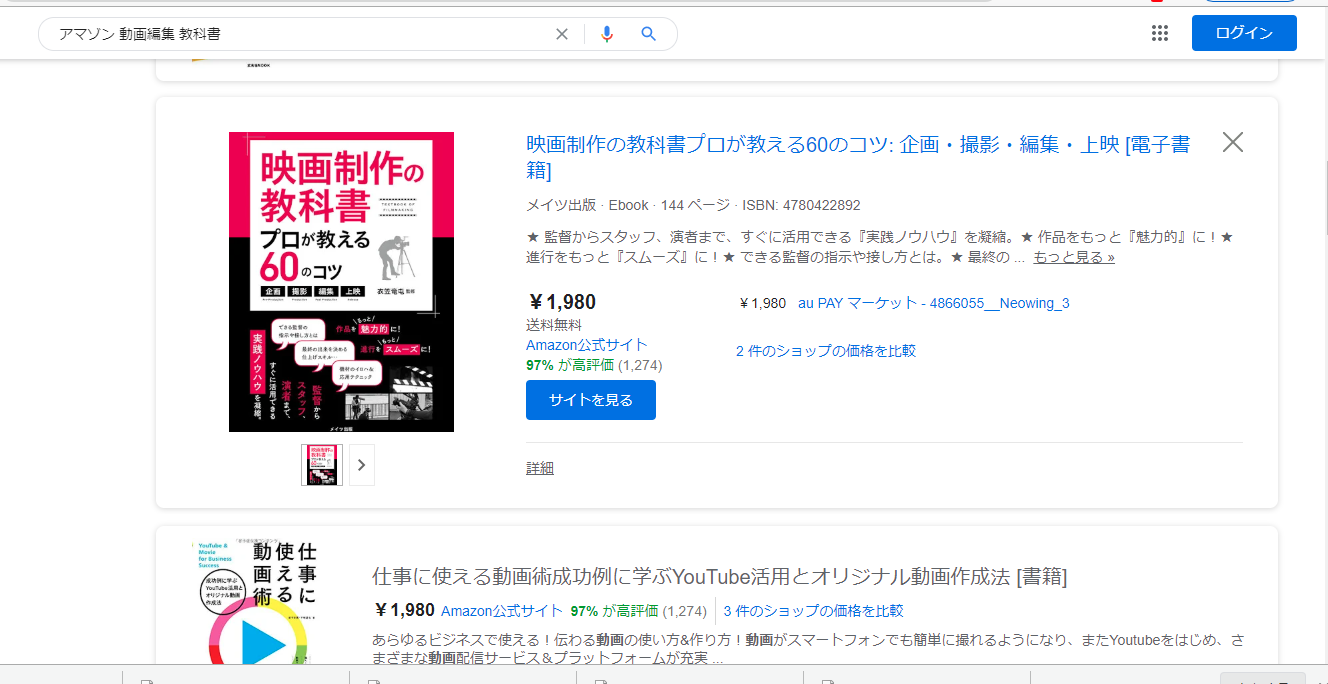Open the Google apps grid
This screenshot has height=684, width=1328.
point(1160,33)
